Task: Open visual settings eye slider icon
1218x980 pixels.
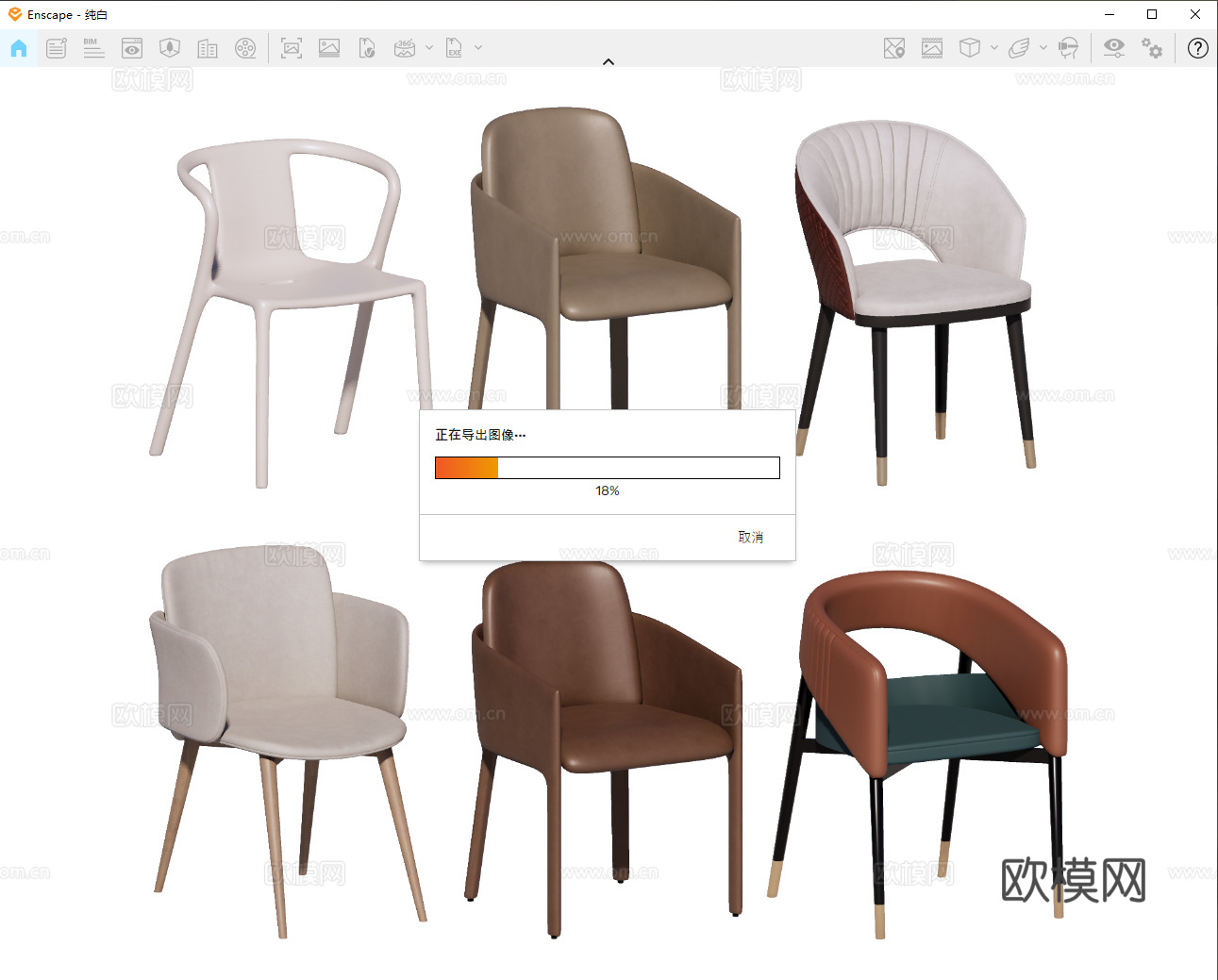Action: tap(1114, 48)
